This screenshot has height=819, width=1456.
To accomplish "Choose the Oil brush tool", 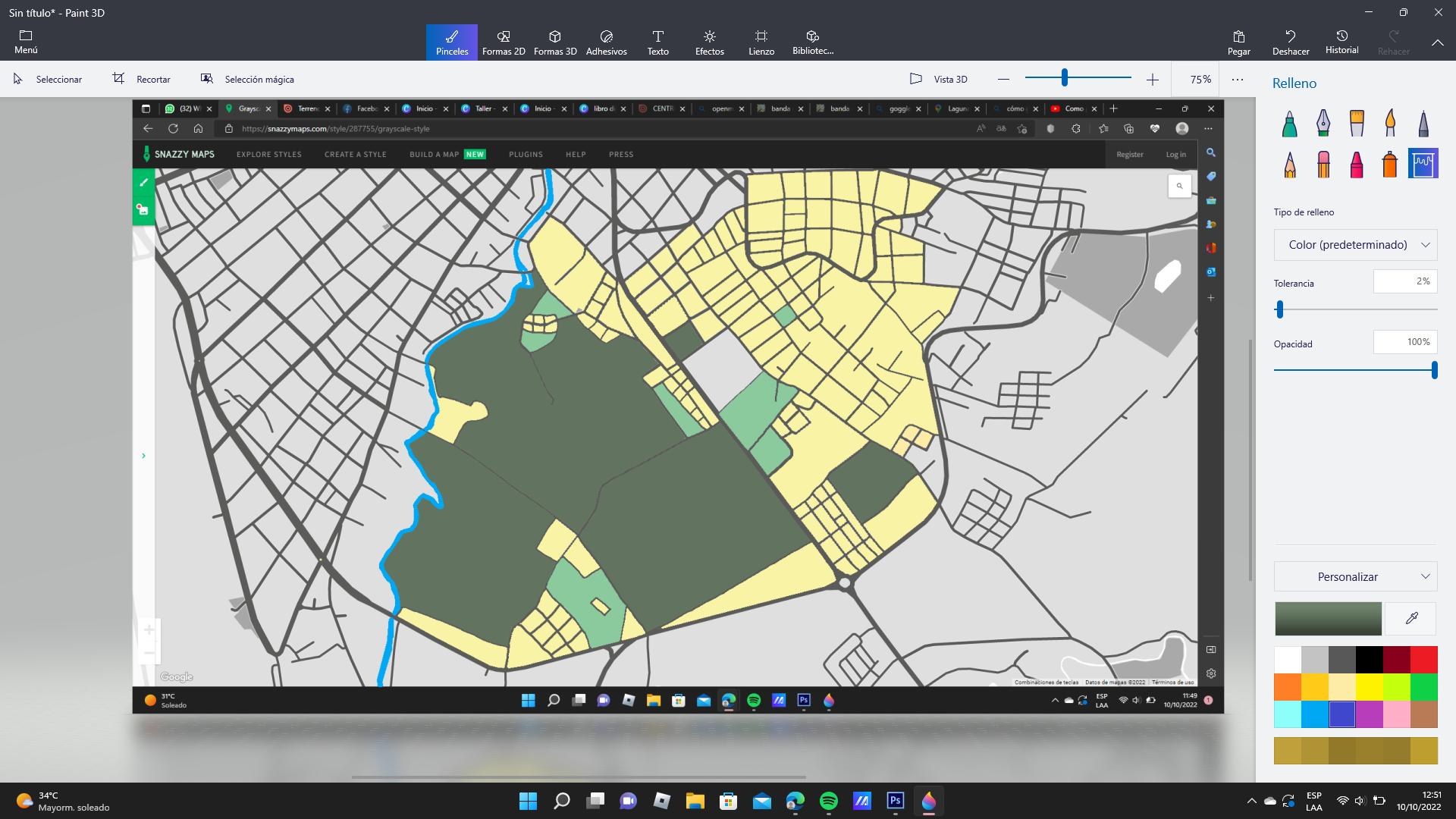I will tap(1357, 123).
